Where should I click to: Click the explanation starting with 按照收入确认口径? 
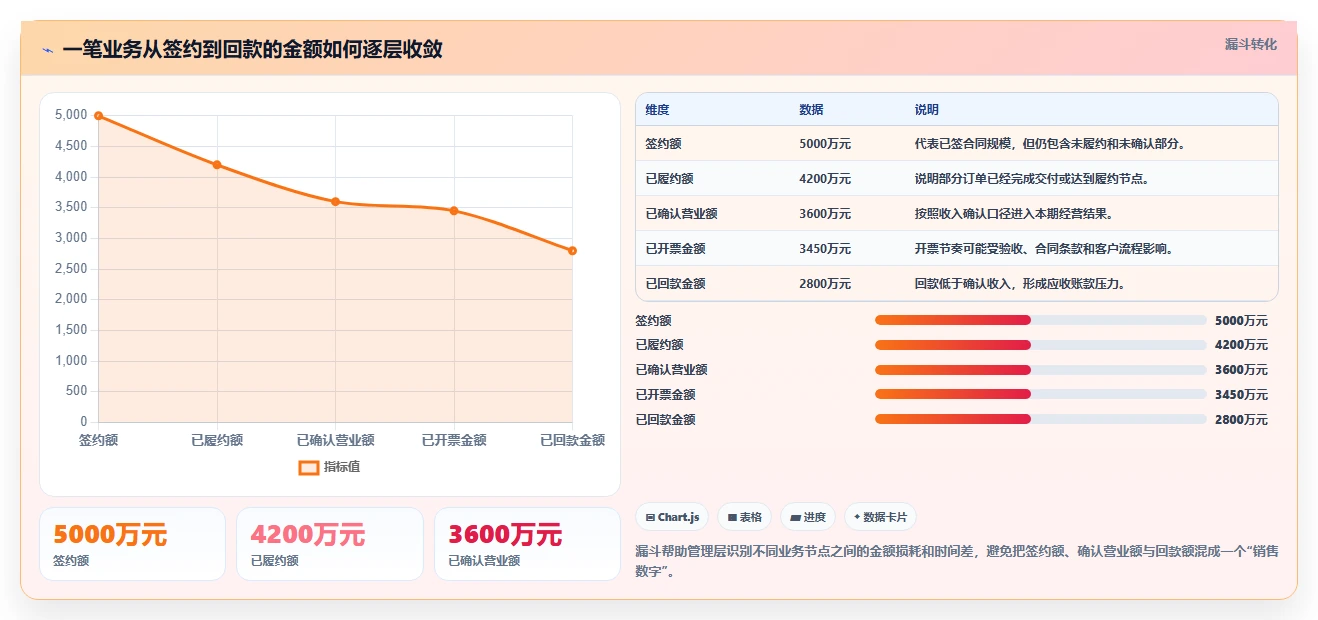[x=1014, y=214]
